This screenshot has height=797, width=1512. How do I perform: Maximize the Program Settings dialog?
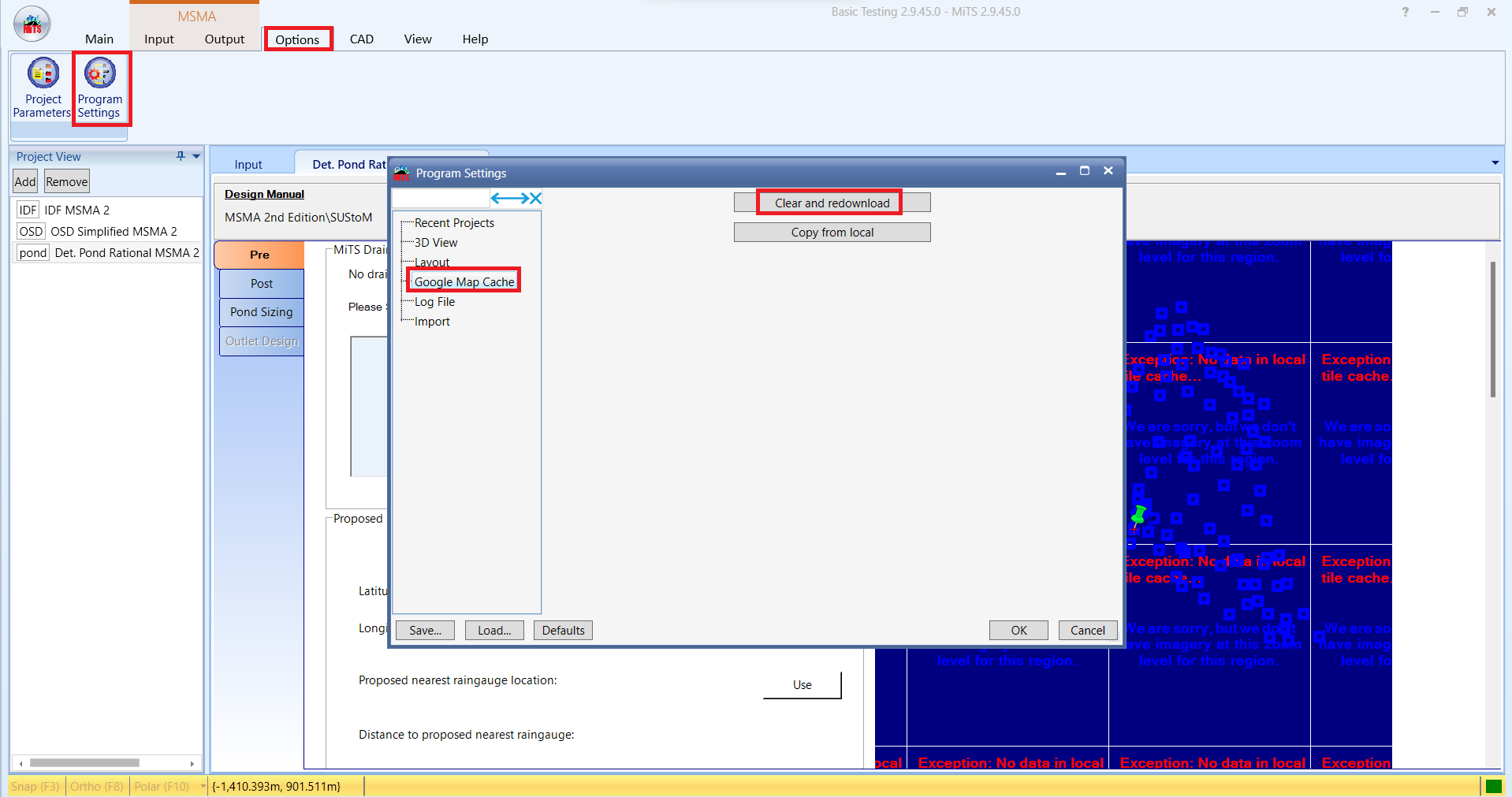(x=1085, y=171)
